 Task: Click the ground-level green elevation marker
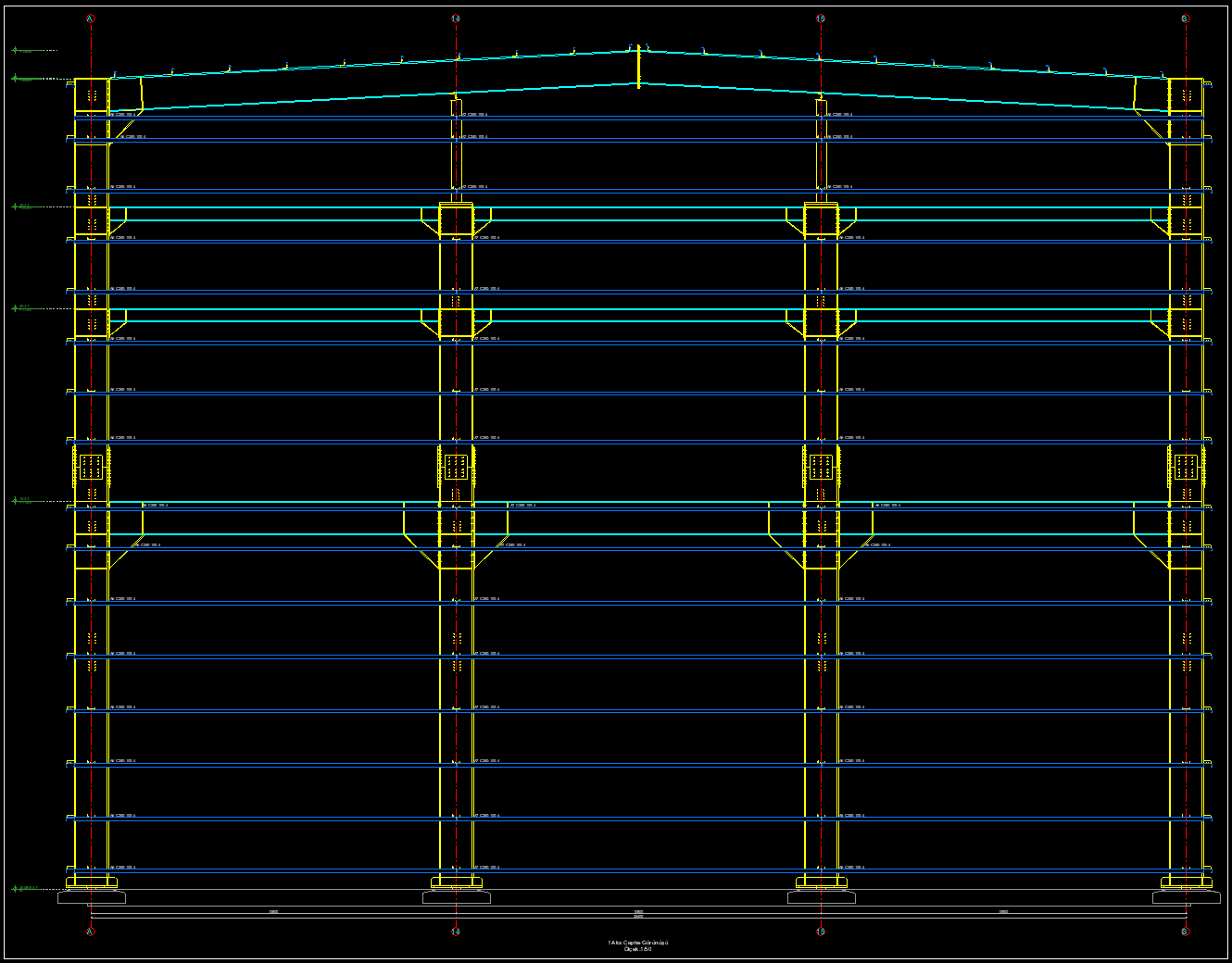16,889
